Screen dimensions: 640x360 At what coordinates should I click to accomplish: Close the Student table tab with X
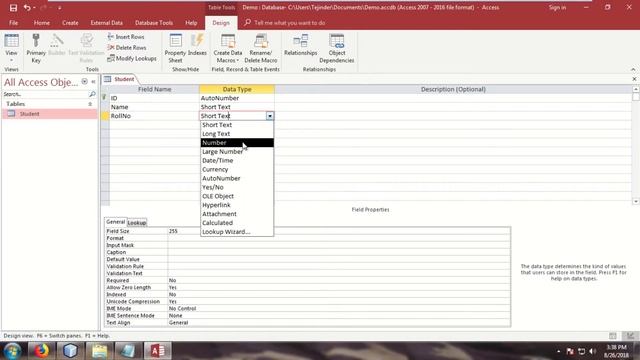tap(634, 79)
